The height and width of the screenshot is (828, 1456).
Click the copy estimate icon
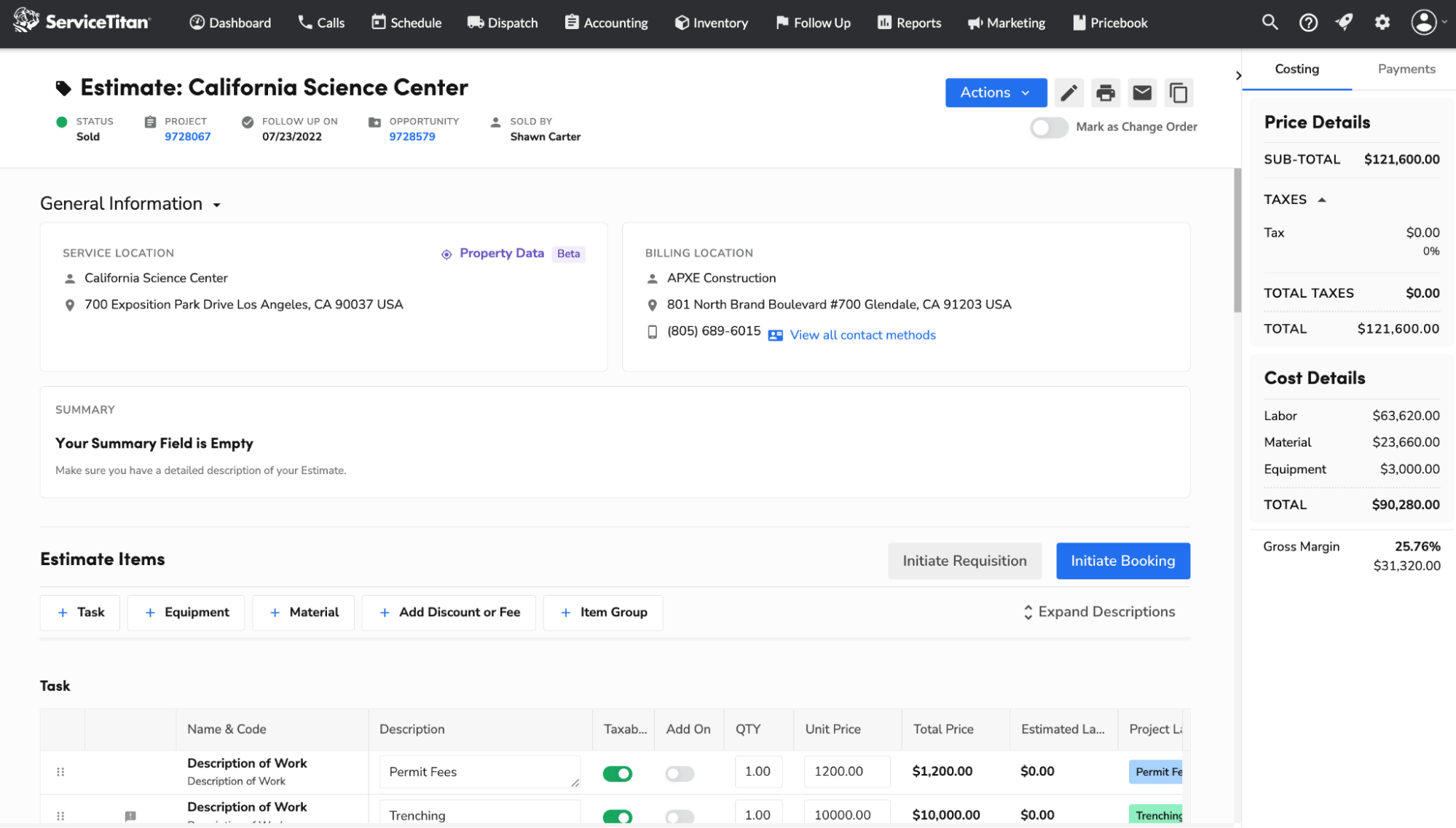1178,93
